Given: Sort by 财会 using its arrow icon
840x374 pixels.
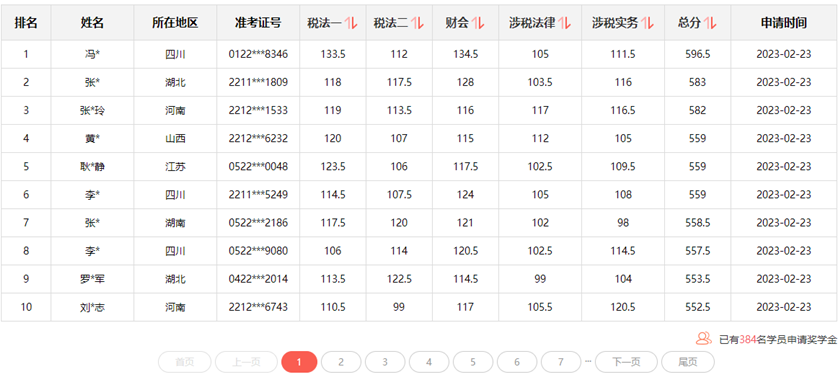Looking at the screenshot, I should (478, 23).
